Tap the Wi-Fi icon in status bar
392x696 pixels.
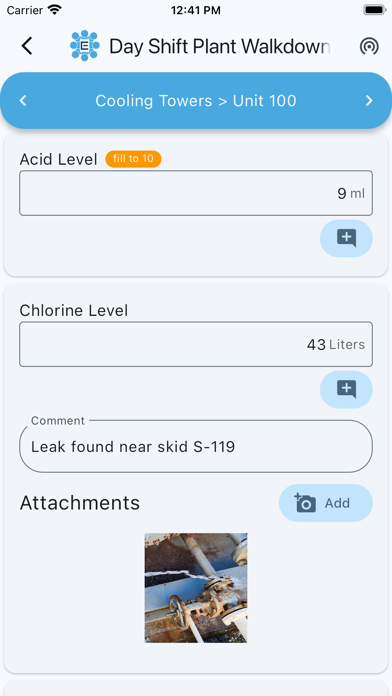point(55,10)
